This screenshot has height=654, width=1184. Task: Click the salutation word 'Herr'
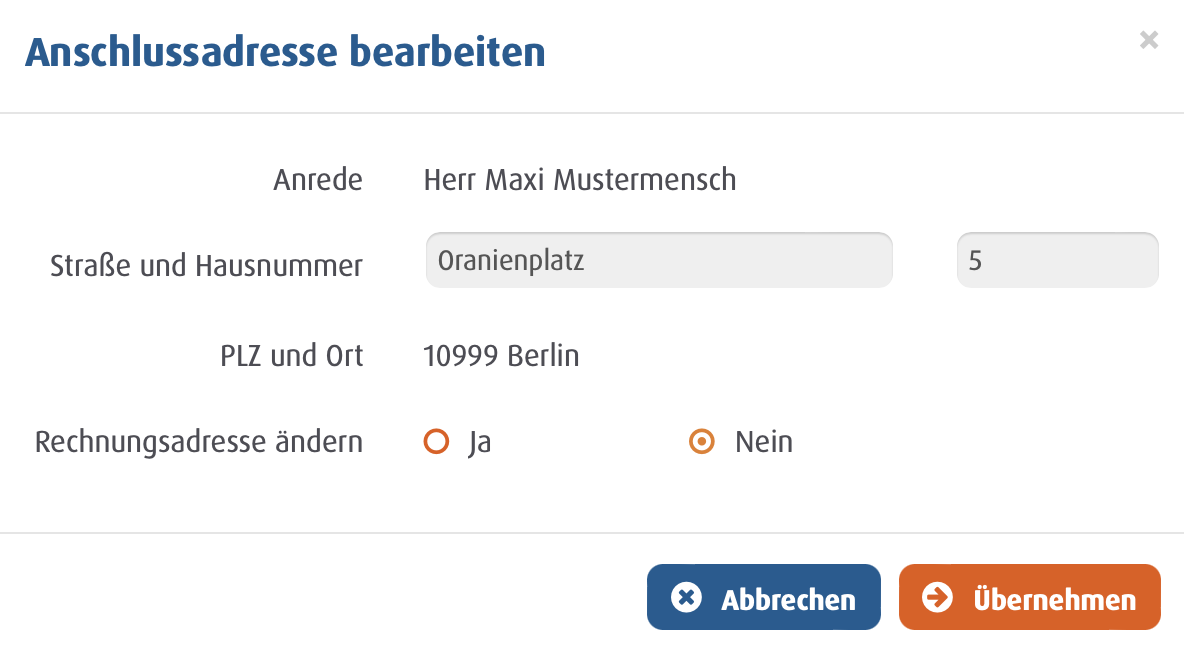(449, 180)
